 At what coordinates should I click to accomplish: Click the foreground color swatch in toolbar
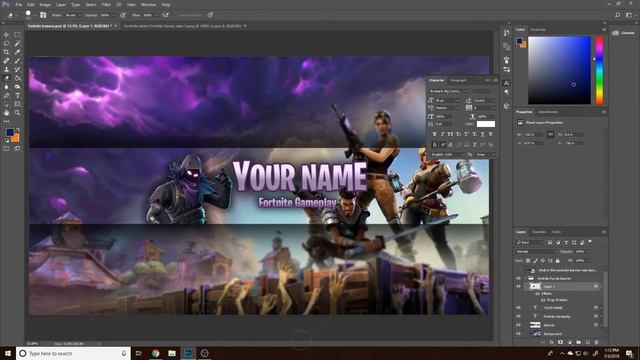pos(9,132)
